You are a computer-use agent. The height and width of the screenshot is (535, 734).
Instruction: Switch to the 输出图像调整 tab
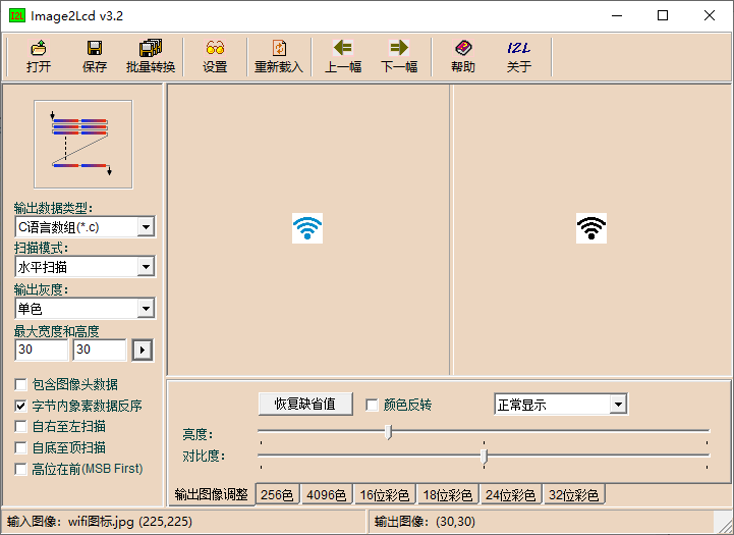[x=211, y=494]
